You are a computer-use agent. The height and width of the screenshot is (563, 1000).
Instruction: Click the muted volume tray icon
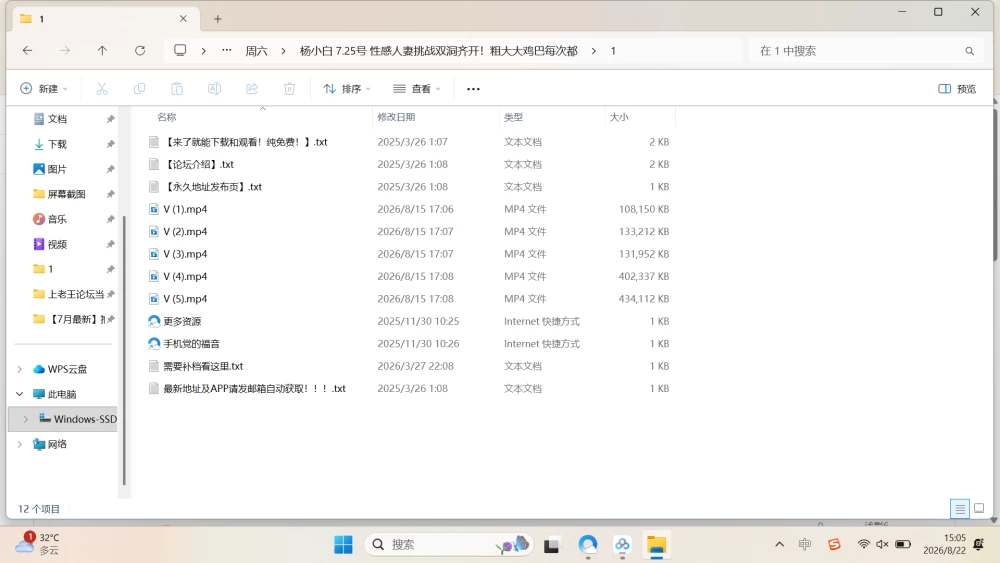[x=883, y=544]
